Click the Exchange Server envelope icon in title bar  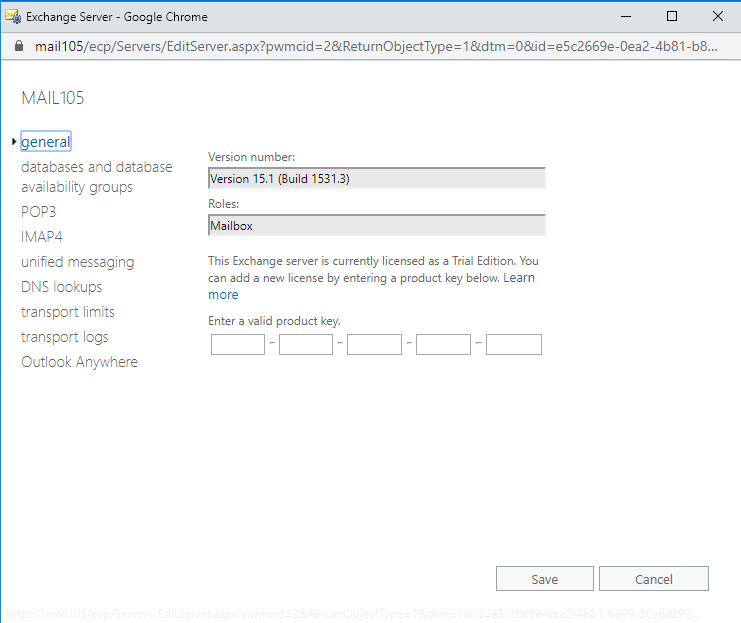(13, 17)
